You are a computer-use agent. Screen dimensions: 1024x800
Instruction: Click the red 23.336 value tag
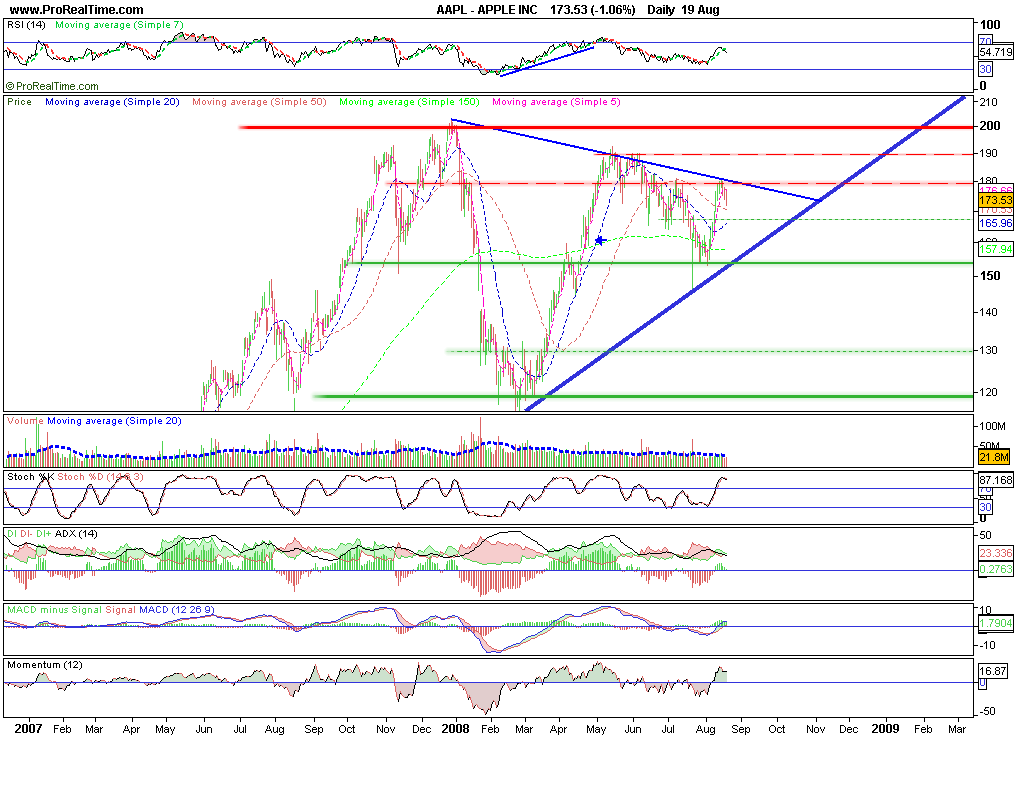(x=997, y=553)
